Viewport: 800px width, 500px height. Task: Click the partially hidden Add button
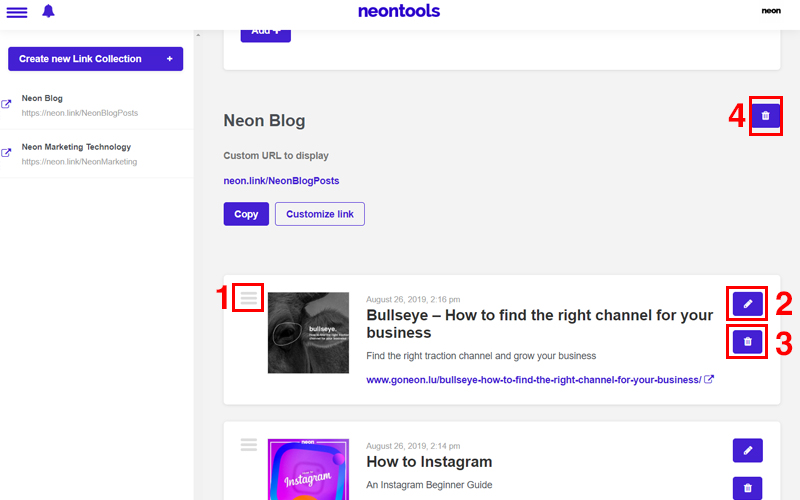266,36
